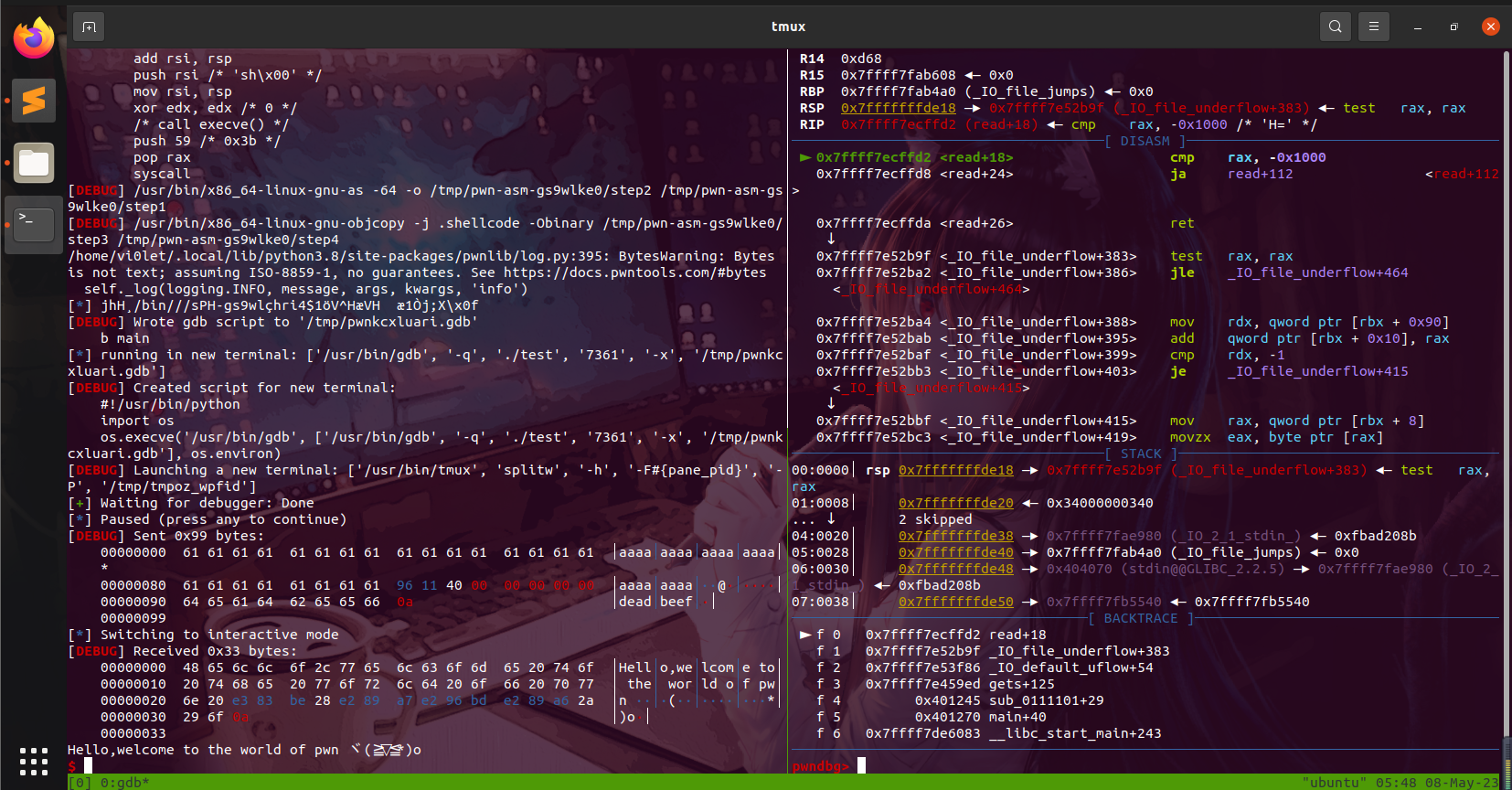Click the pwntools docs URL in warning

click(635, 272)
